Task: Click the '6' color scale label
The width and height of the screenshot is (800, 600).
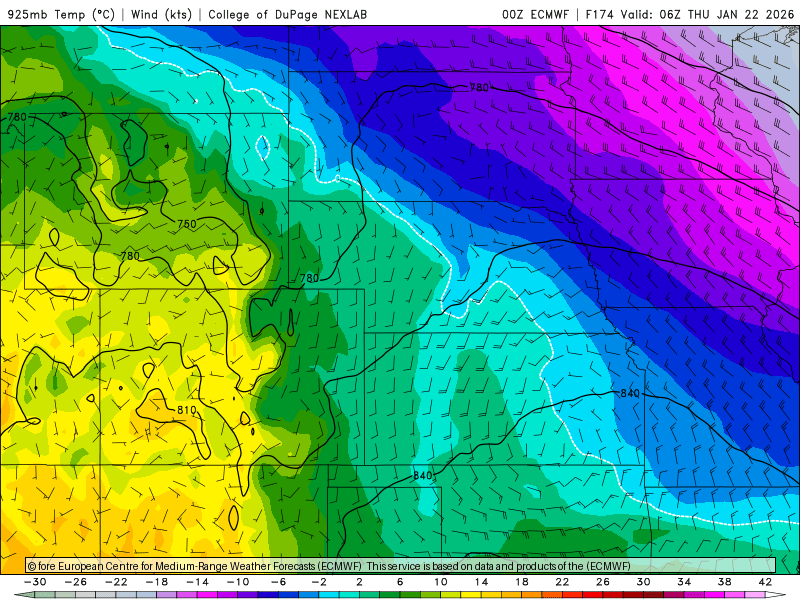Action: pyautogui.click(x=400, y=582)
